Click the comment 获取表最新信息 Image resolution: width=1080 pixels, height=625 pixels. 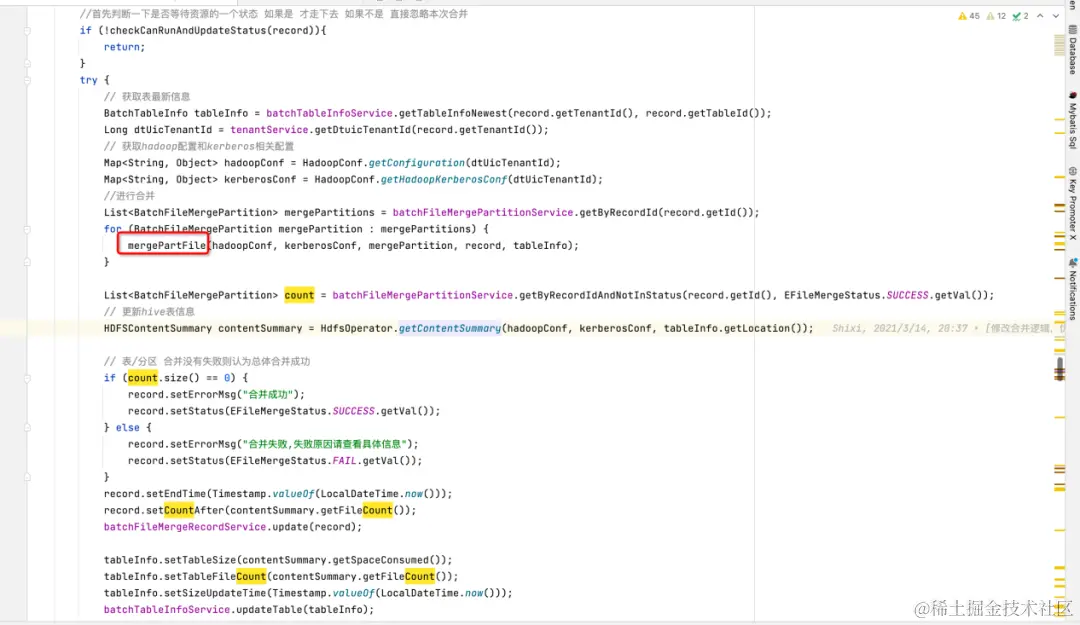[x=147, y=96]
